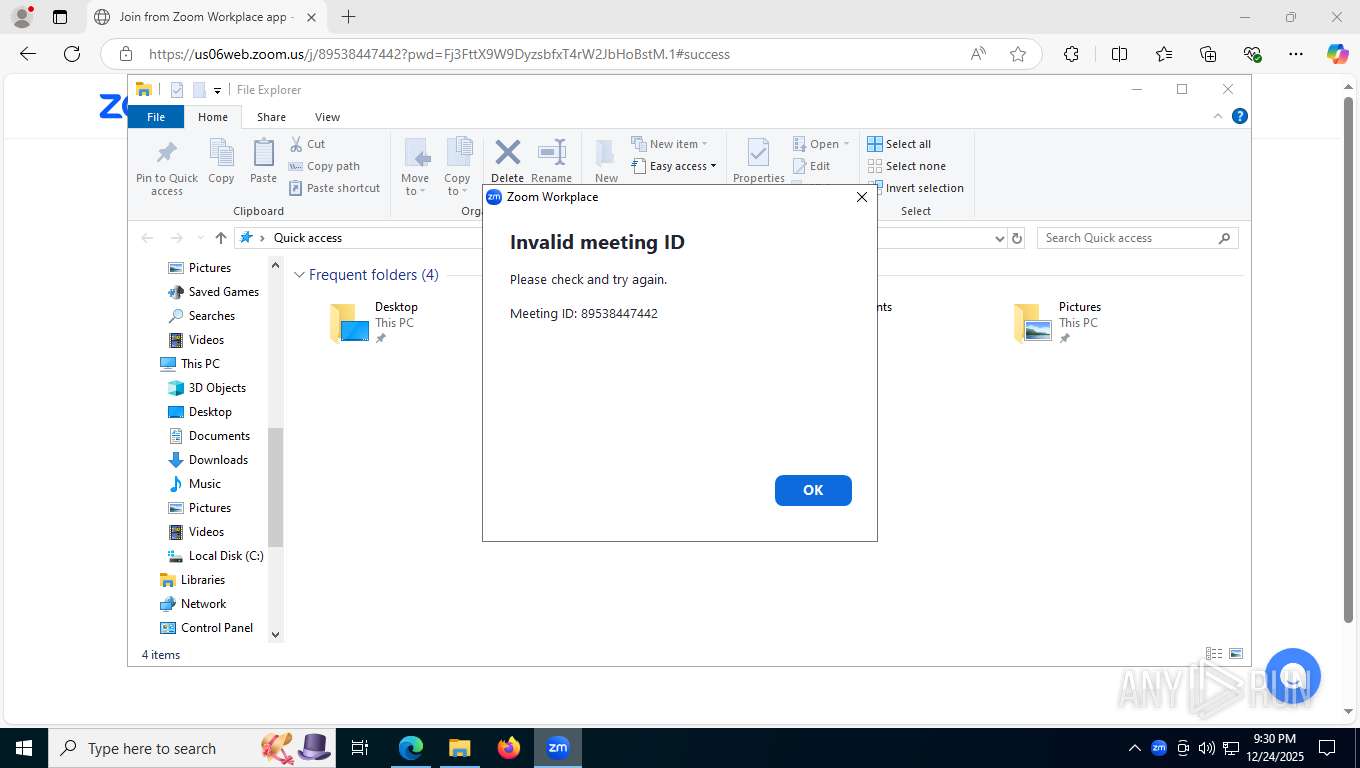
Task: Refresh the Edge browser page
Action: (72, 54)
